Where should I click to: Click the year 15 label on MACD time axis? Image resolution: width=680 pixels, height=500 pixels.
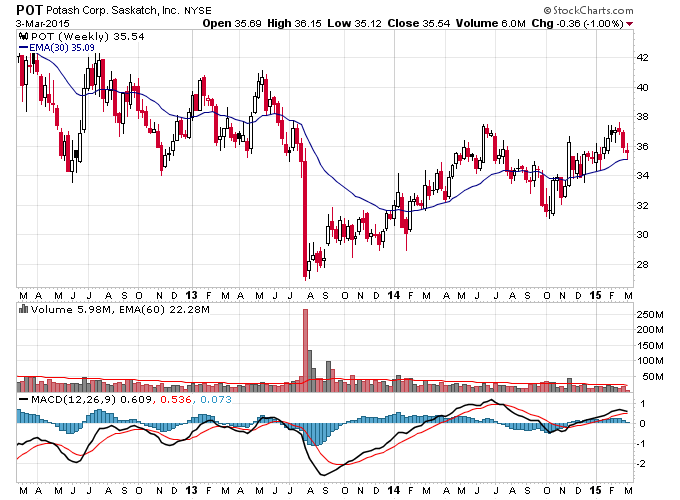(595, 490)
